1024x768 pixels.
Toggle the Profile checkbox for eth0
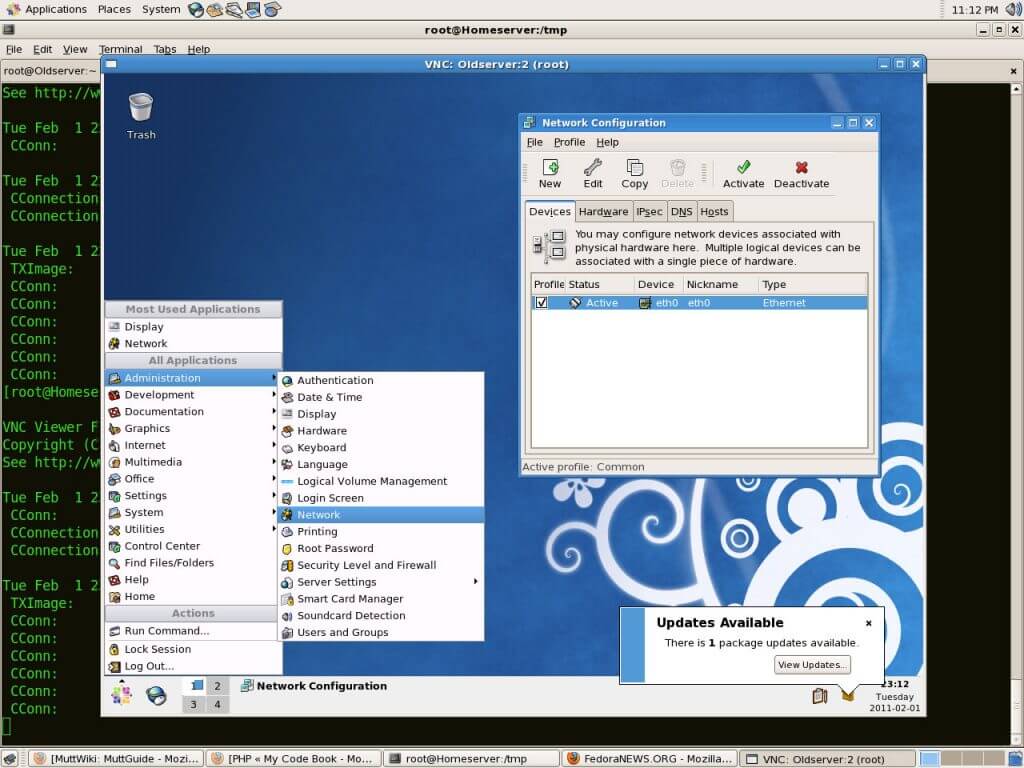[540, 302]
